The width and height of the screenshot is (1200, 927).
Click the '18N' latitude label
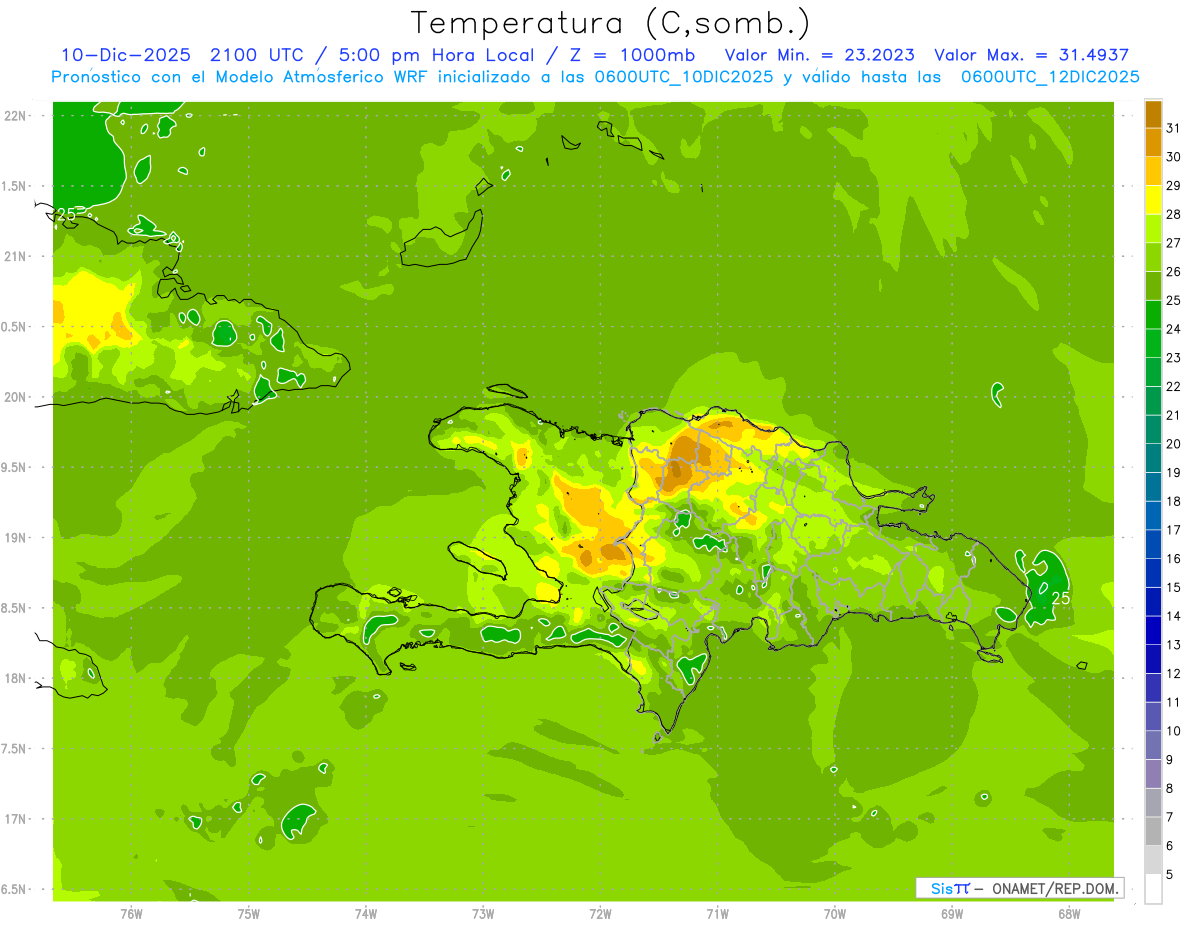click(x=15, y=678)
